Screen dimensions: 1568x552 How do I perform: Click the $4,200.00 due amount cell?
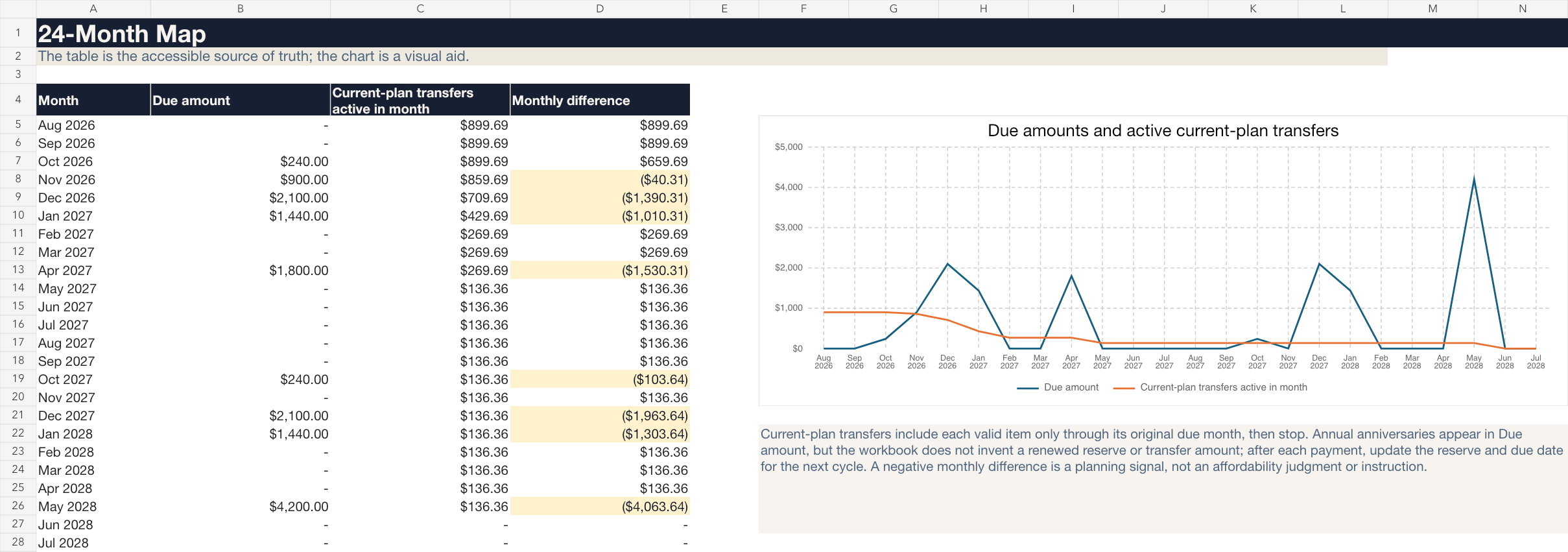coord(241,507)
